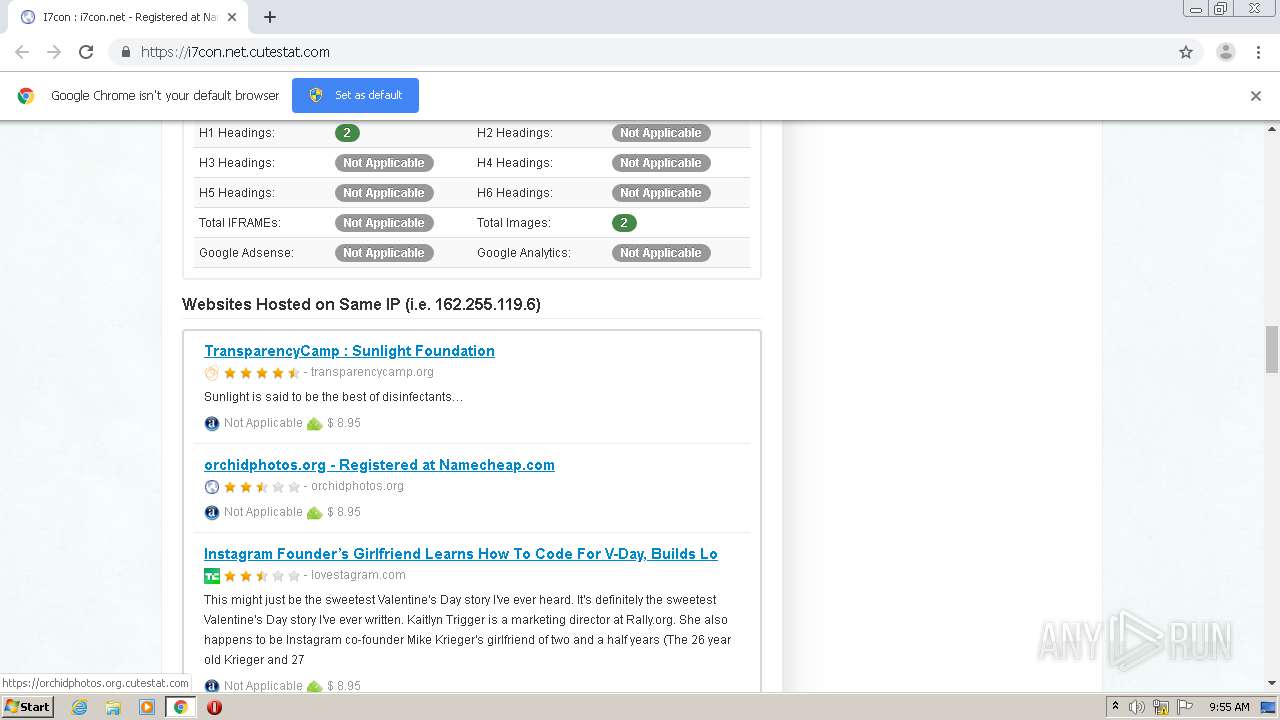The width and height of the screenshot is (1280, 720).
Task: Click Alexa rank icon under lovestagram entry
Action: click(211, 686)
